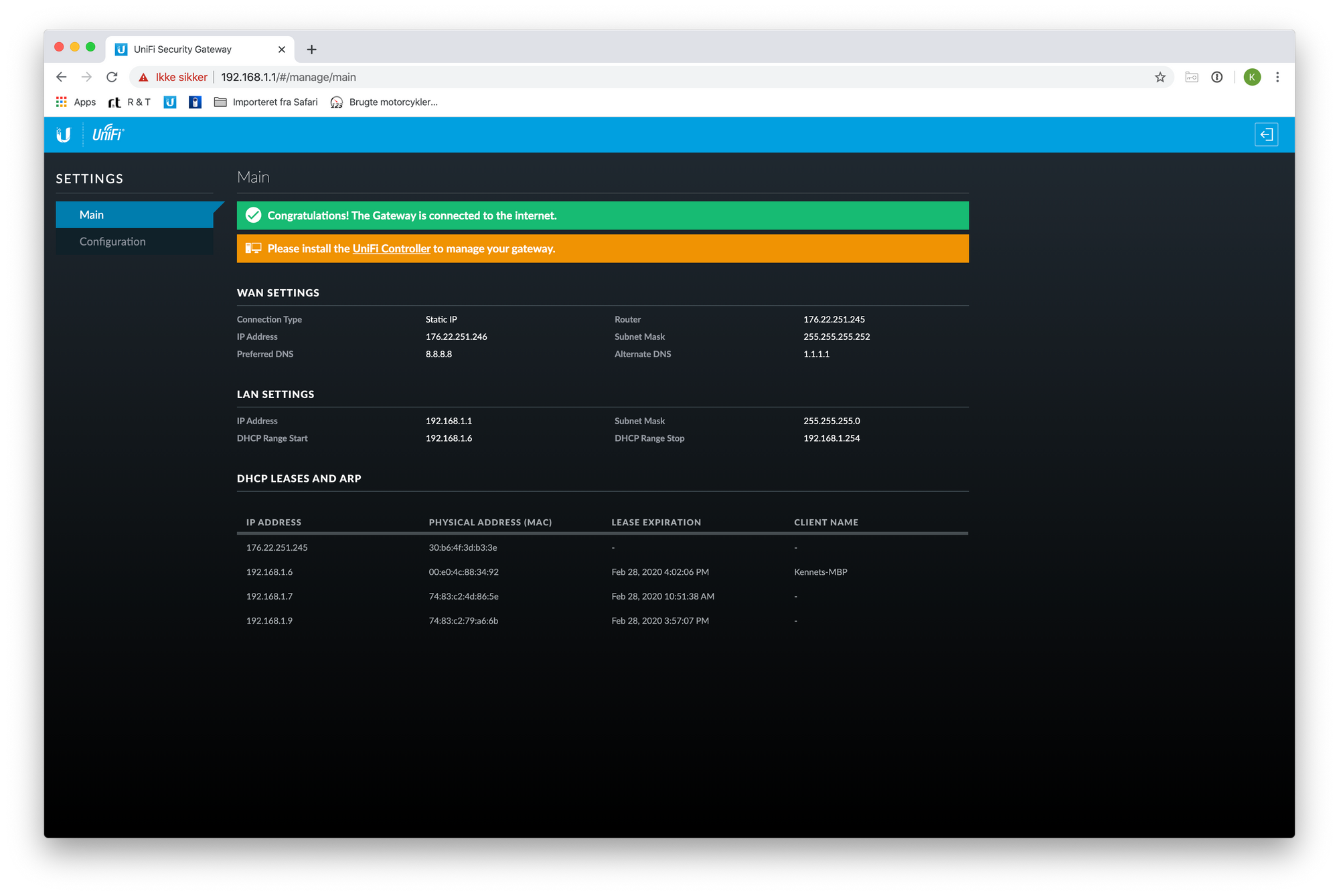1339x896 pixels.
Task: Open Apps grid in bookmarks bar
Action: click(x=76, y=102)
